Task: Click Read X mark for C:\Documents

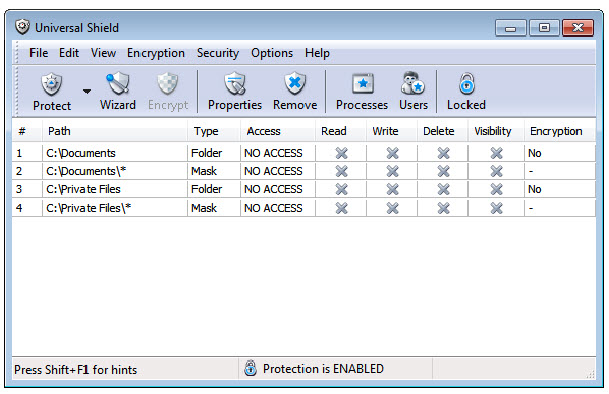Action: [x=341, y=153]
